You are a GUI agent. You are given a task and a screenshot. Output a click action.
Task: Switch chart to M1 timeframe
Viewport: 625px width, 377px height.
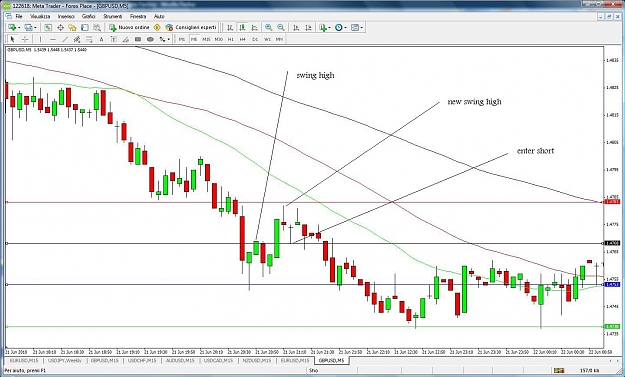(182, 39)
